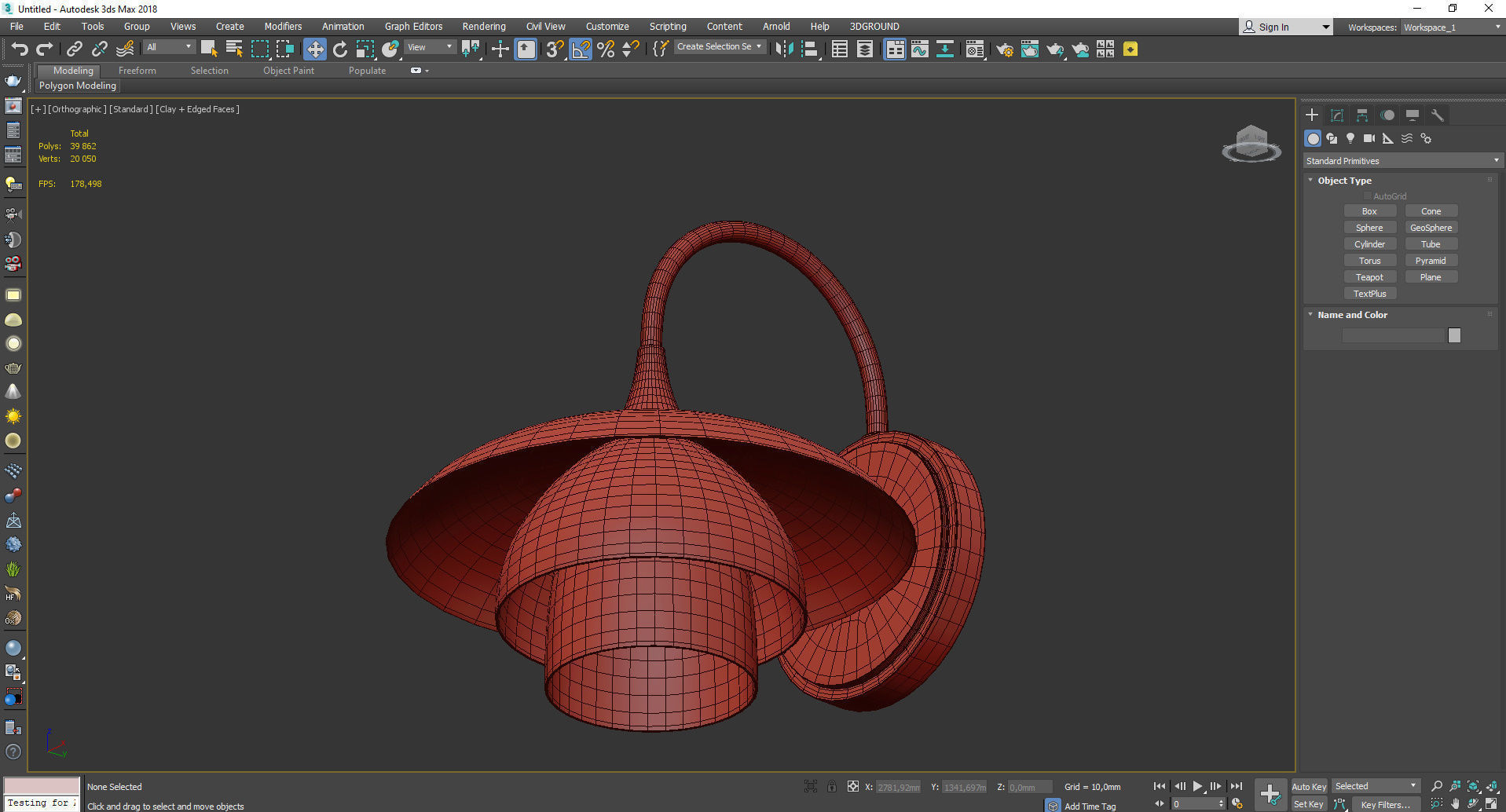Activate the Select and Rotate tool
This screenshot has width=1506, height=812.
coord(339,49)
